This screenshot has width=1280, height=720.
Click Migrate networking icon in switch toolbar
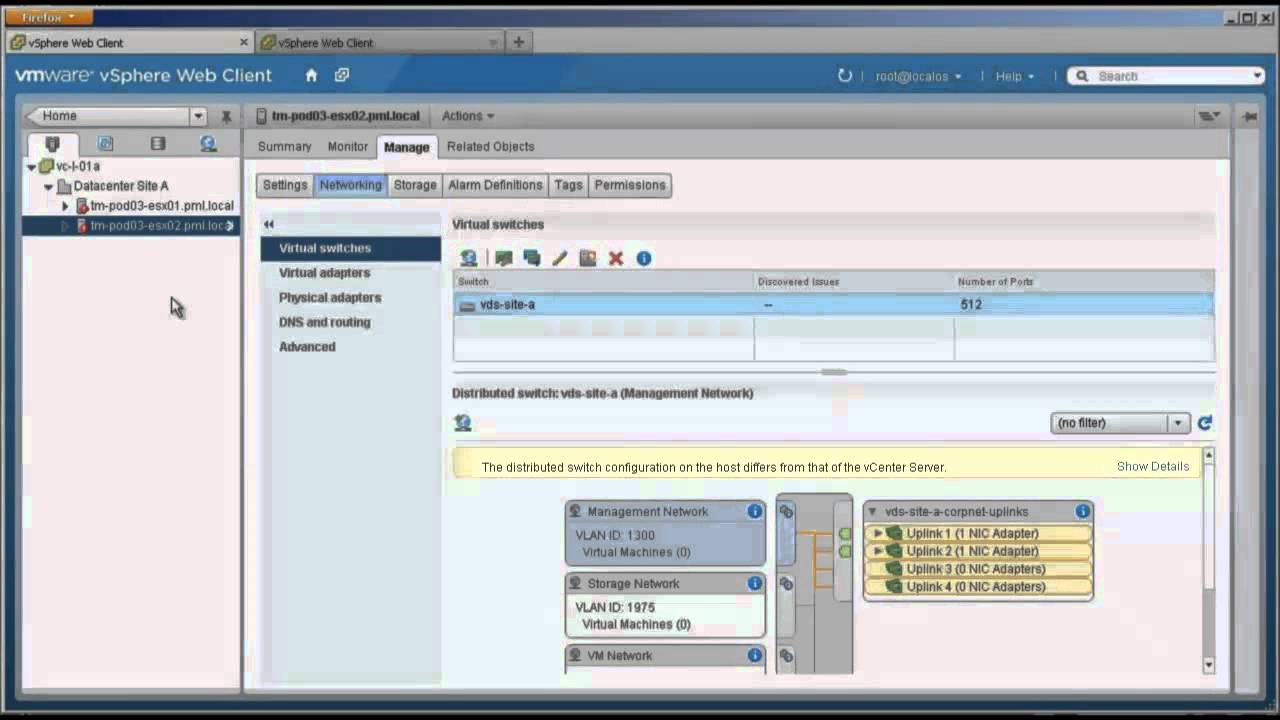point(531,258)
